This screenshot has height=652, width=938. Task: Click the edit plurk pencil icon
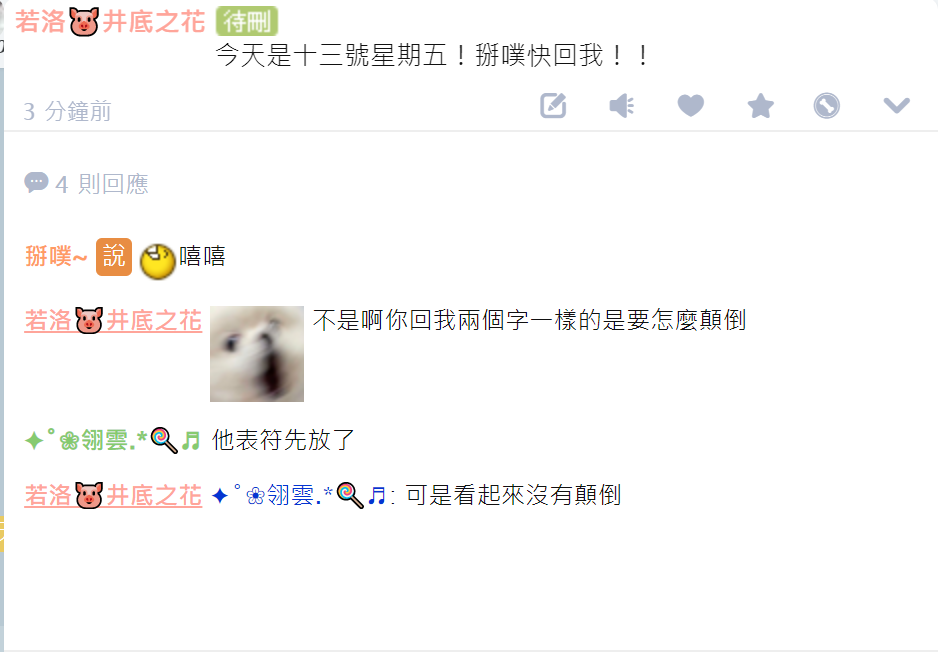click(x=553, y=106)
